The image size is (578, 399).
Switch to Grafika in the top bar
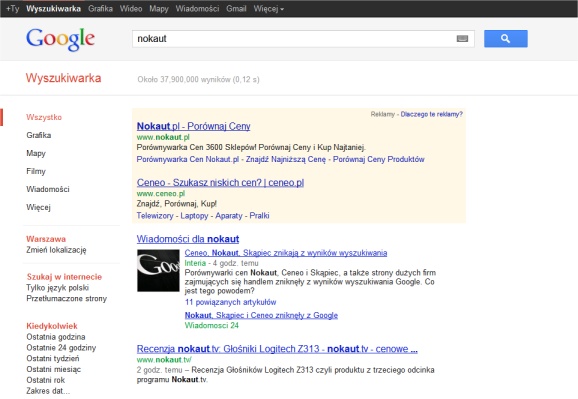tap(100, 8)
